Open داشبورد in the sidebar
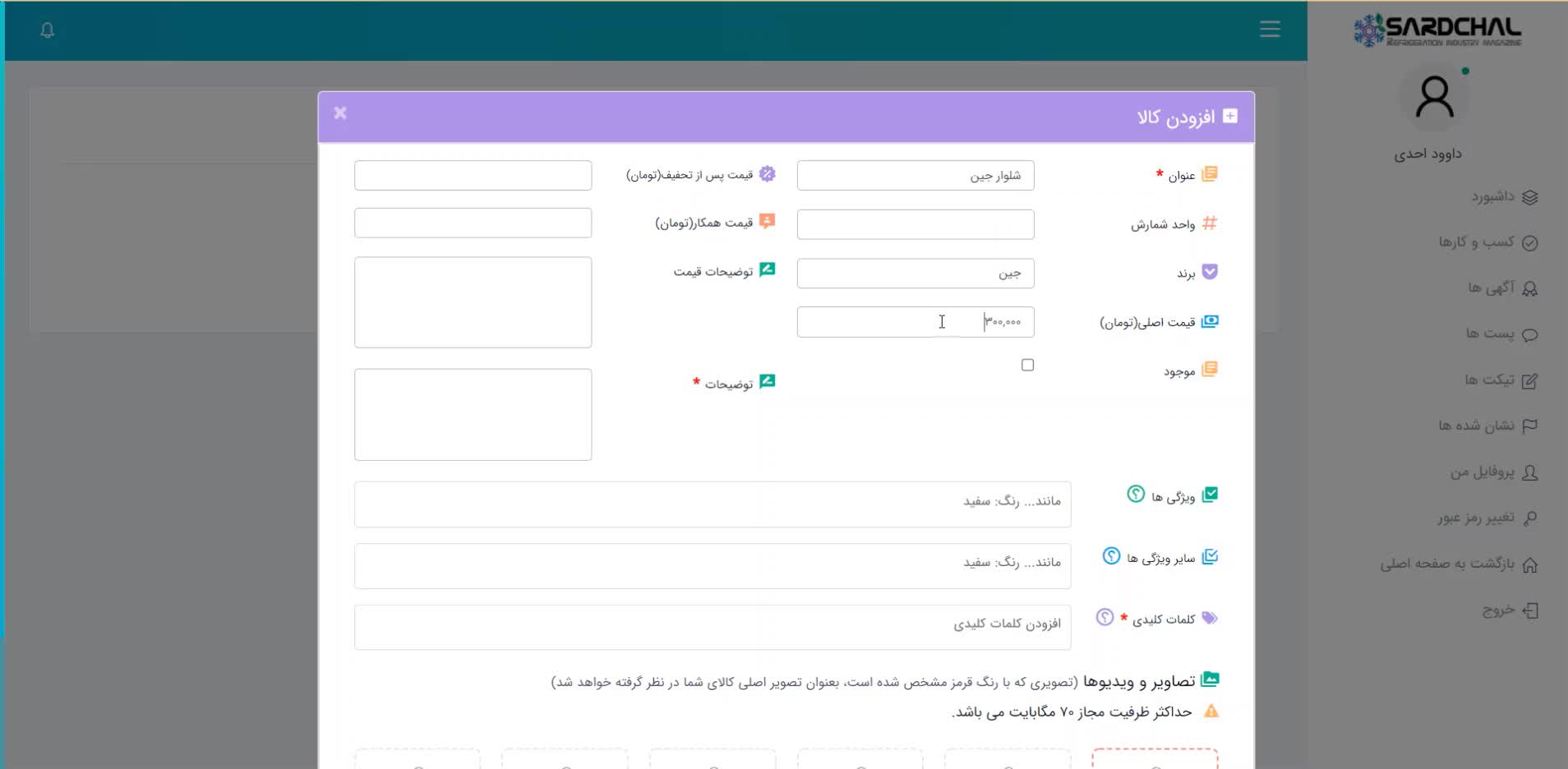This screenshot has height=769, width=1568. coord(1503,197)
